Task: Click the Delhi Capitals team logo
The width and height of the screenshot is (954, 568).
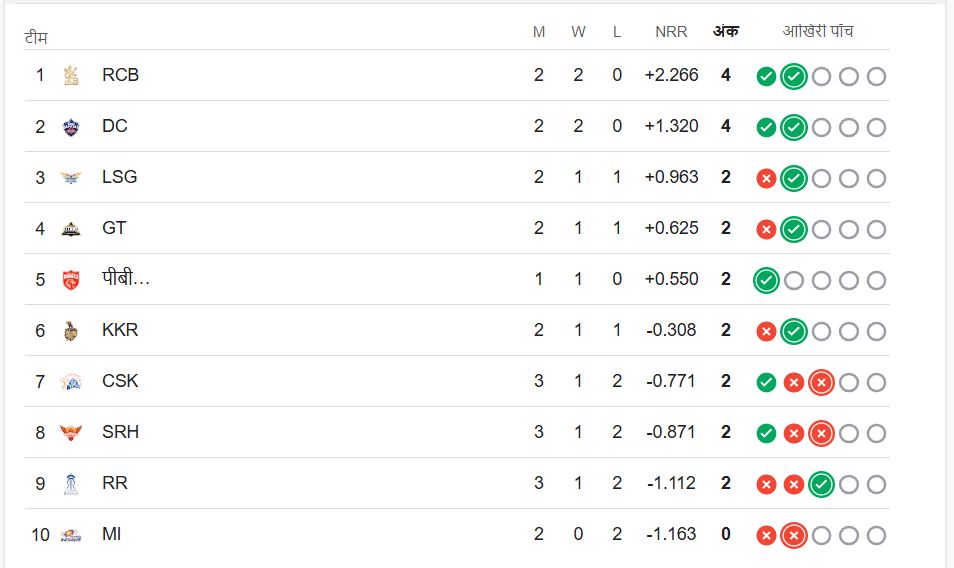Action: click(70, 126)
